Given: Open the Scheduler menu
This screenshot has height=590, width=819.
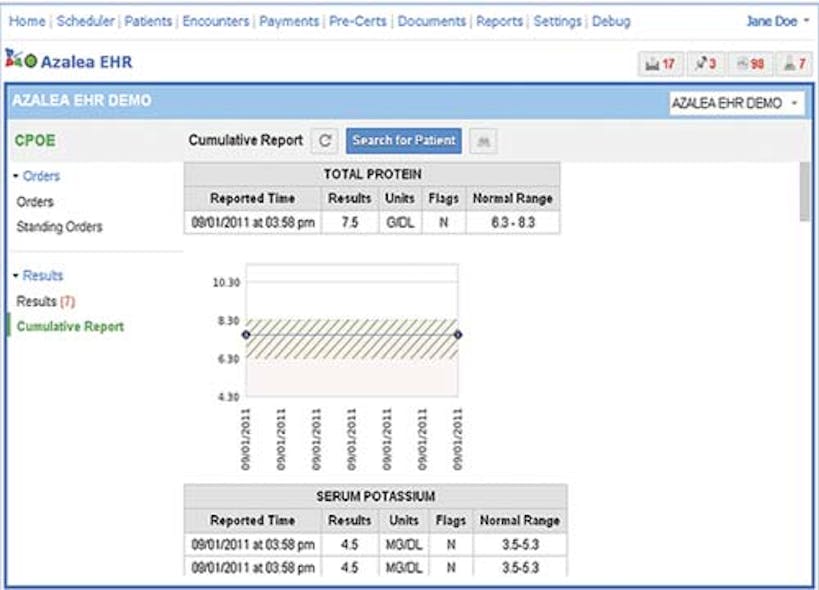Looking at the screenshot, I should pos(86,21).
